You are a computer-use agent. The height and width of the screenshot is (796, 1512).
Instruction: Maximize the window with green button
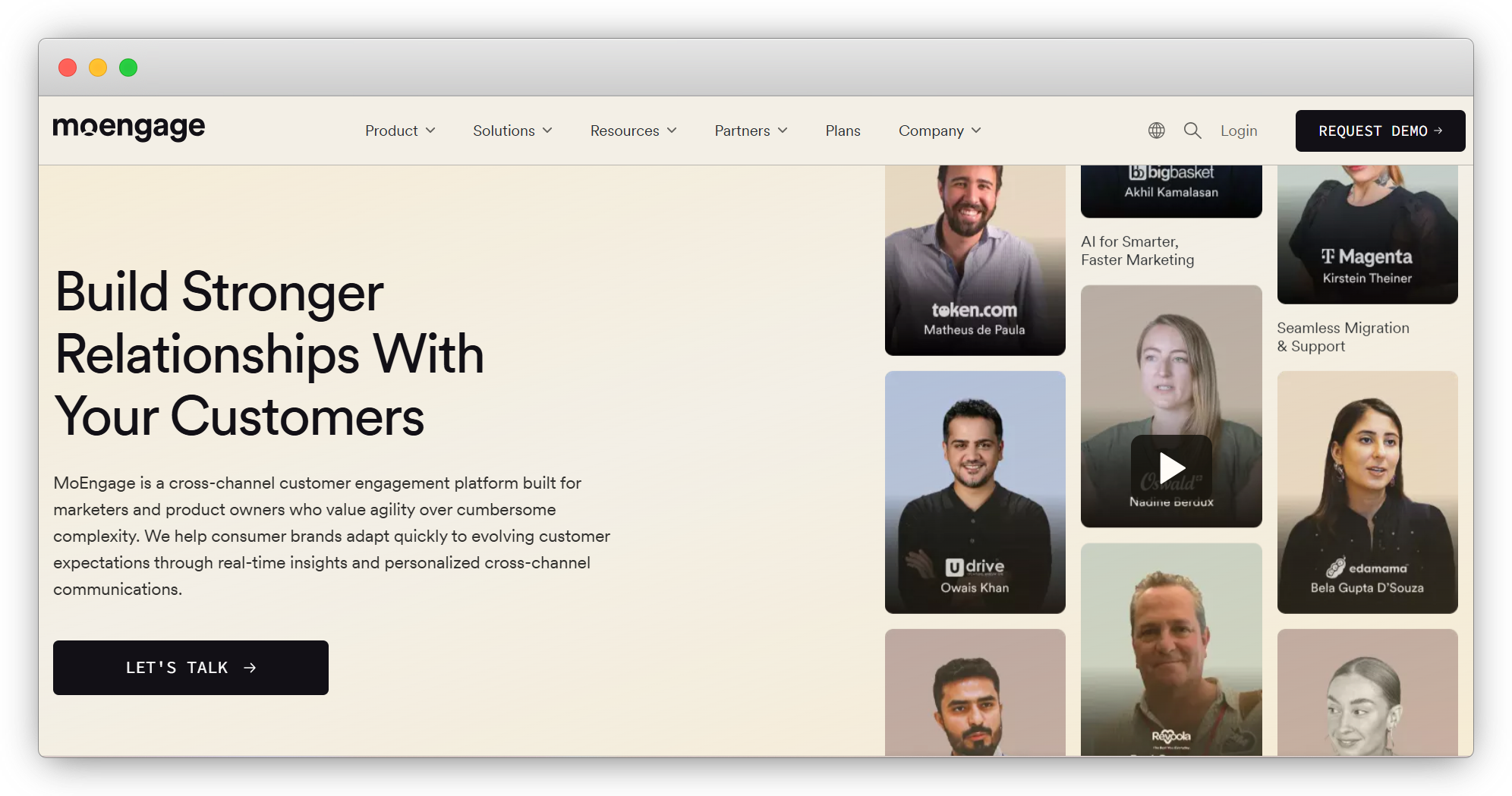coord(128,68)
